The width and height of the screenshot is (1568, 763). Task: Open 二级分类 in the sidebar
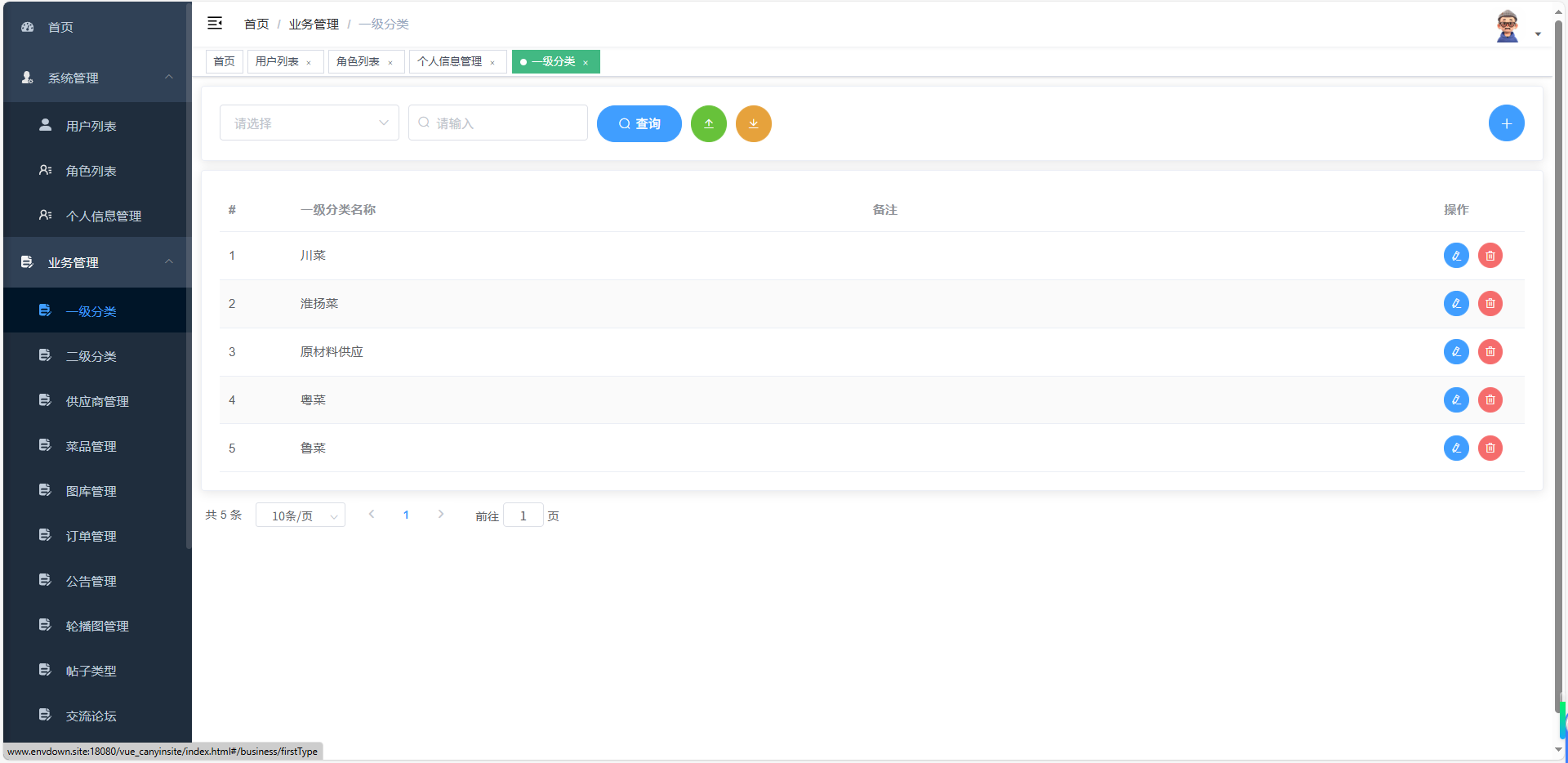point(91,356)
